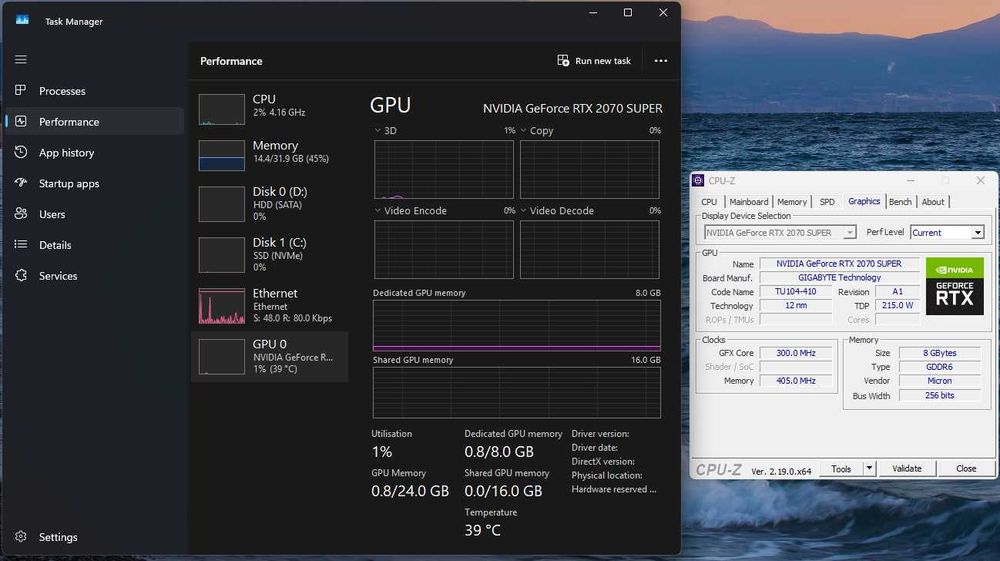Click the 3D engine usage graph
This screenshot has height=561, width=1000.
[x=444, y=170]
